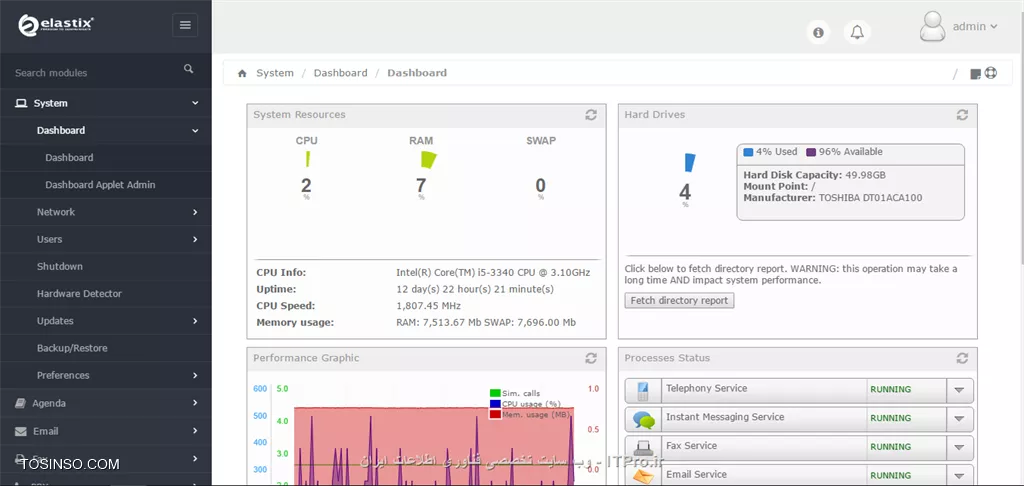The image size is (1024, 486).
Task: Click the Elastix logo
Action: click(x=56, y=25)
